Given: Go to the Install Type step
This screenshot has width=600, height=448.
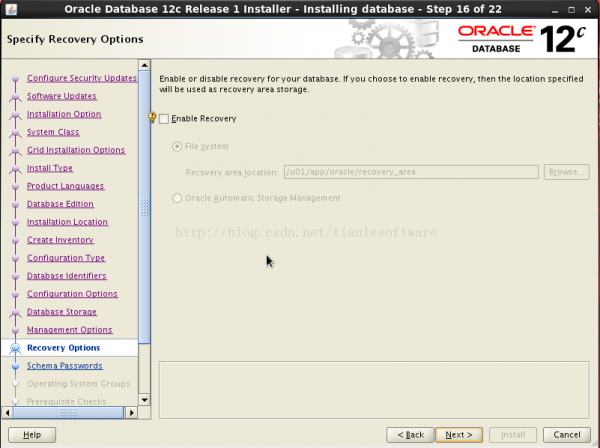Looking at the screenshot, I should tap(50, 168).
